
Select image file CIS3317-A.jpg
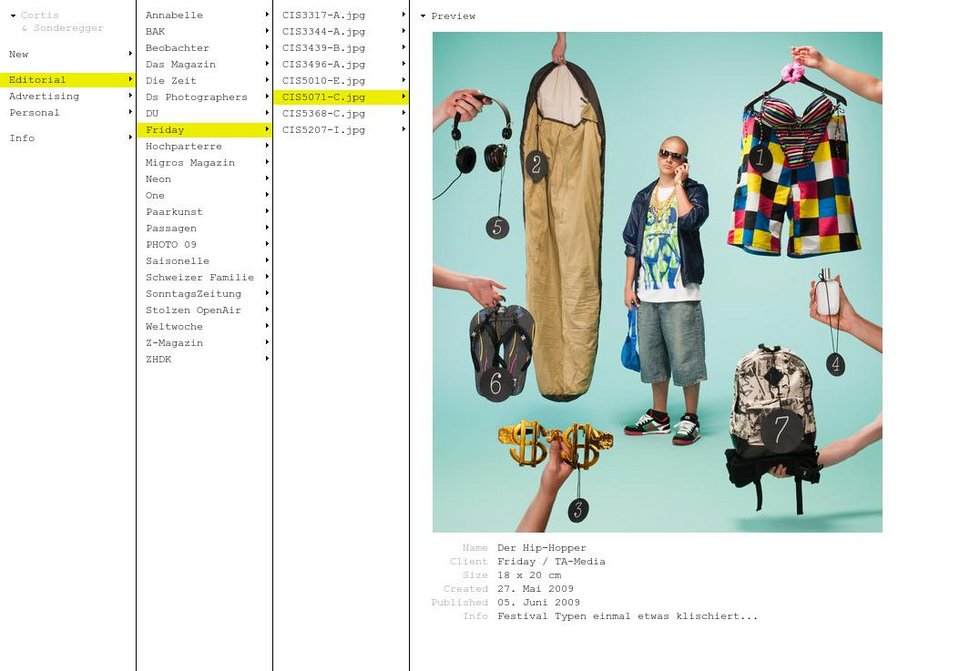323,15
